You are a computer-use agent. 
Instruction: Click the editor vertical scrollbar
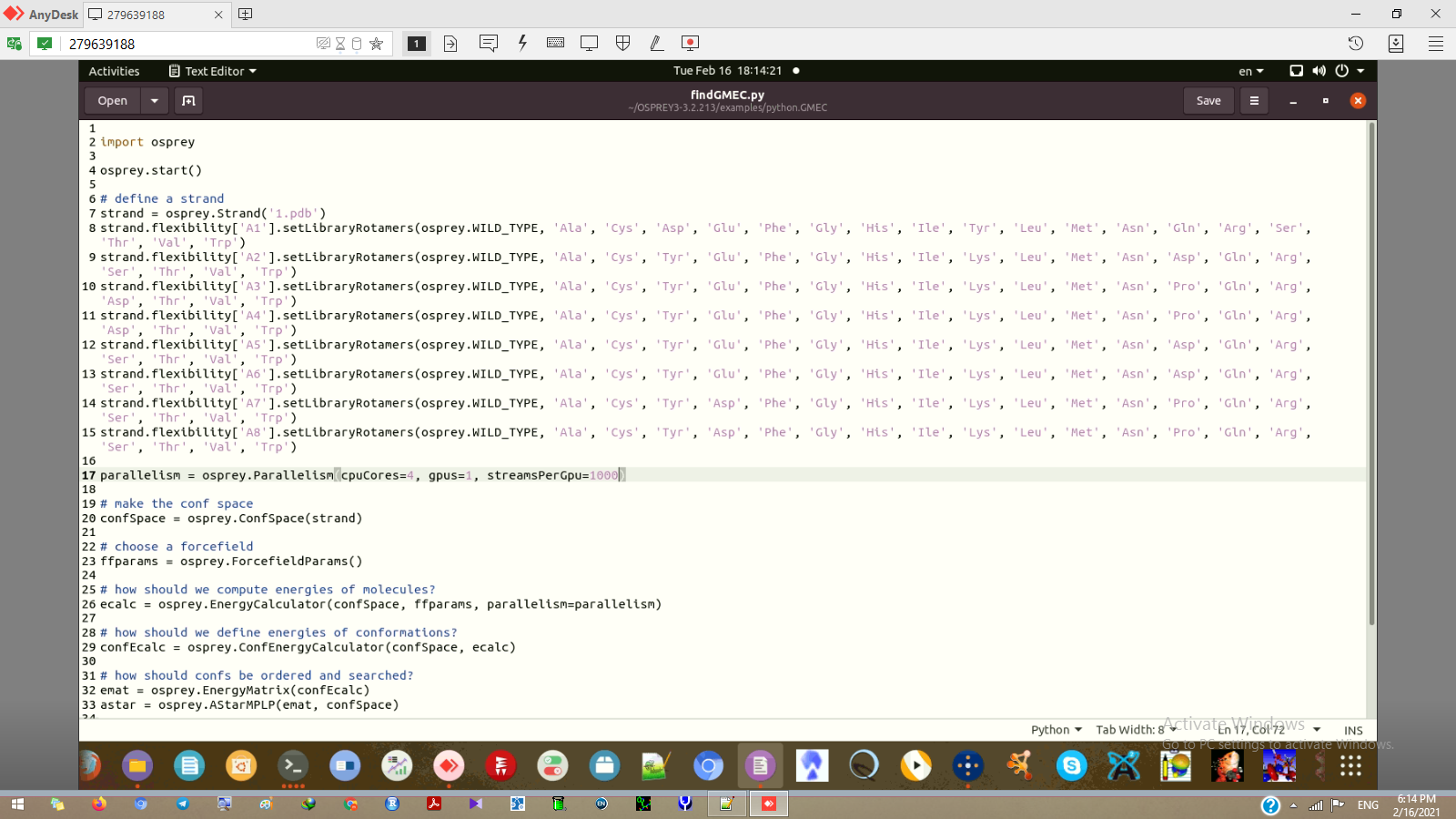pyautogui.click(x=1371, y=373)
